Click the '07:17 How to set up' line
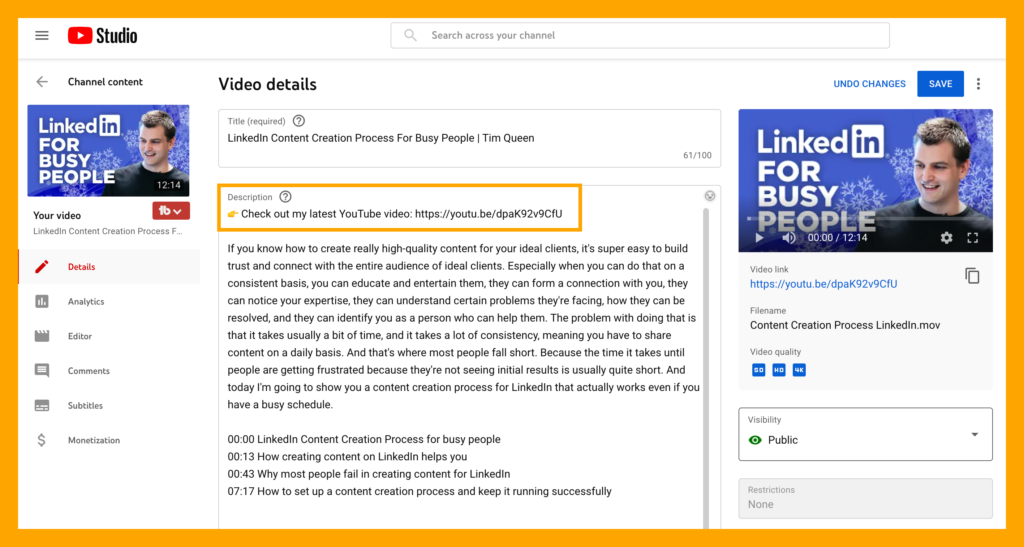Screen dimensions: 1024x547 419,491
